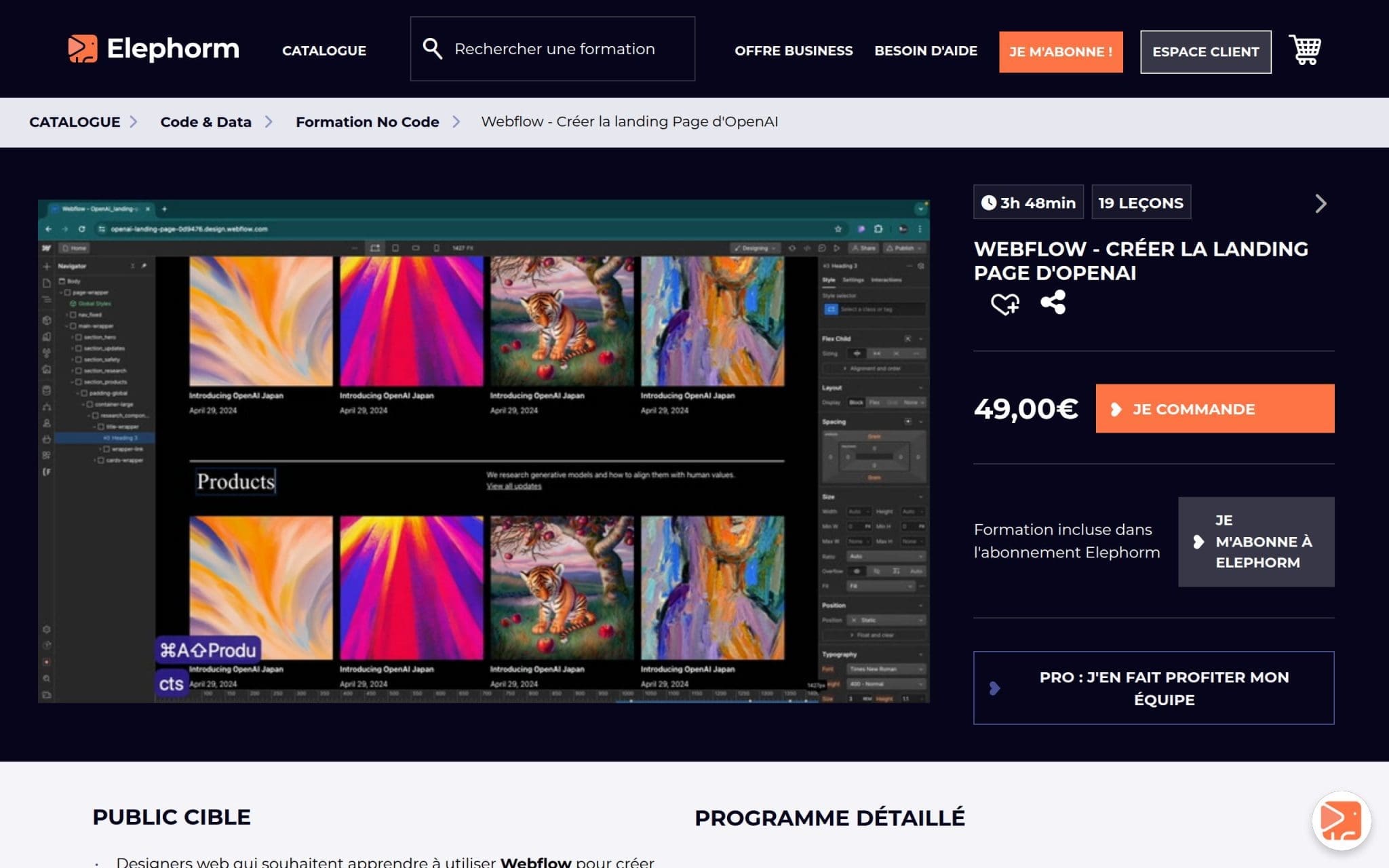Click chevron after Formation No Code breadcrumb
The width and height of the screenshot is (1389, 868).
[456, 122]
